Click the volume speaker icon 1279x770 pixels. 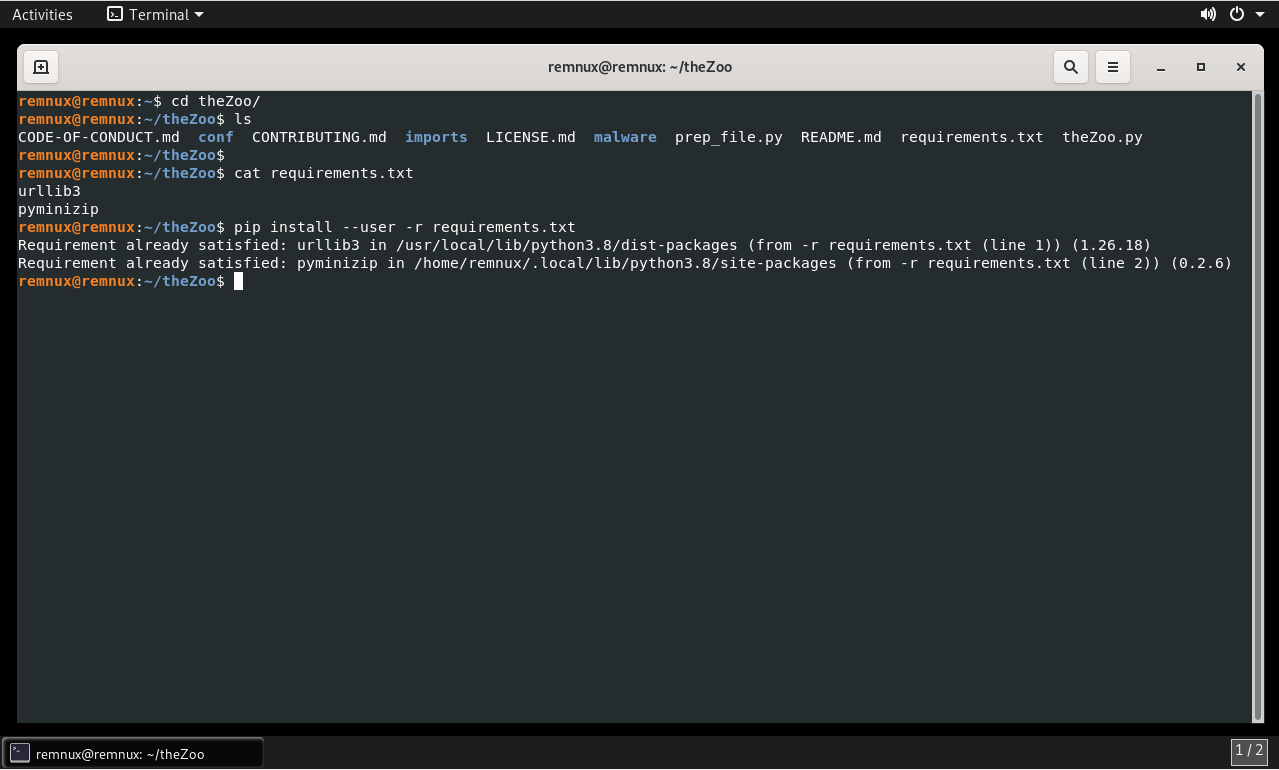pos(1208,14)
